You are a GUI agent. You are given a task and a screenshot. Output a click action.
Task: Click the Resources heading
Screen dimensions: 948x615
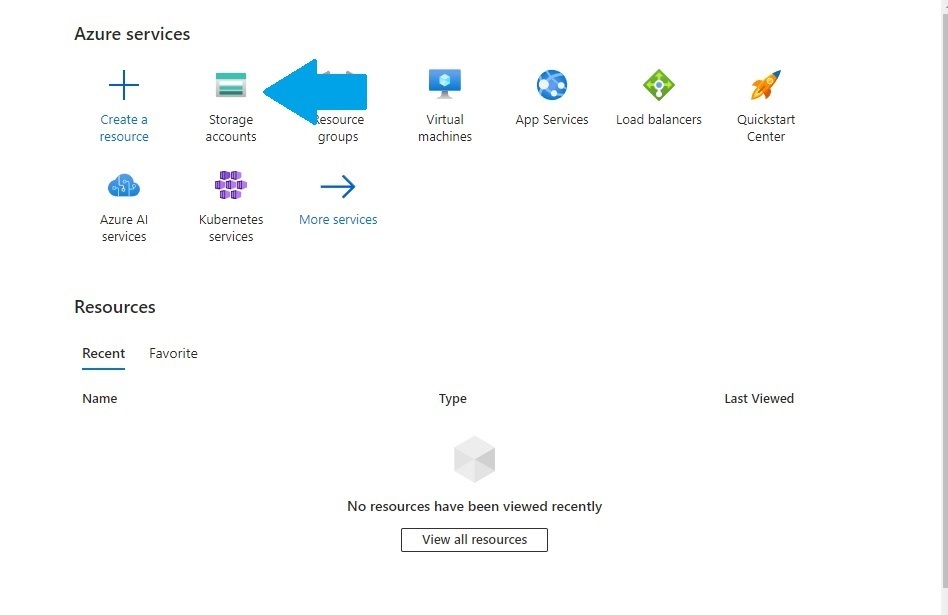[115, 307]
